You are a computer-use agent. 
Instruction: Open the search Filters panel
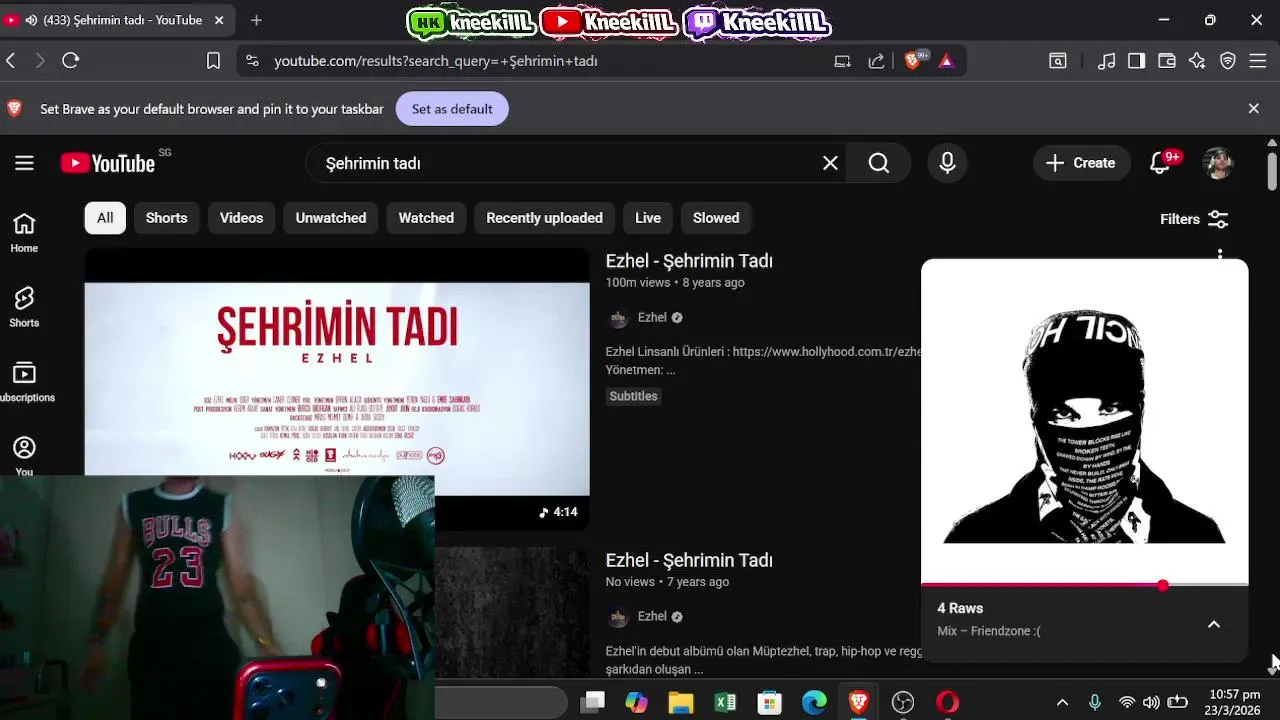(x=1194, y=219)
